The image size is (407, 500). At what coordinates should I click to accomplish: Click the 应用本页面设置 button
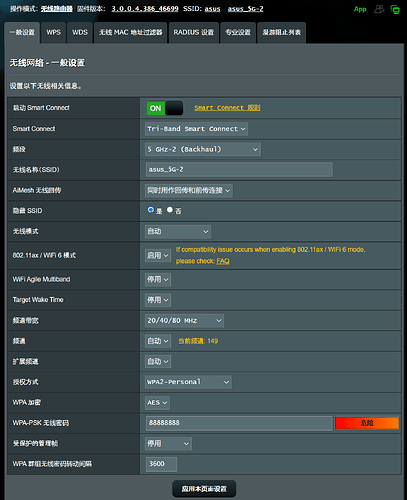tap(204, 489)
